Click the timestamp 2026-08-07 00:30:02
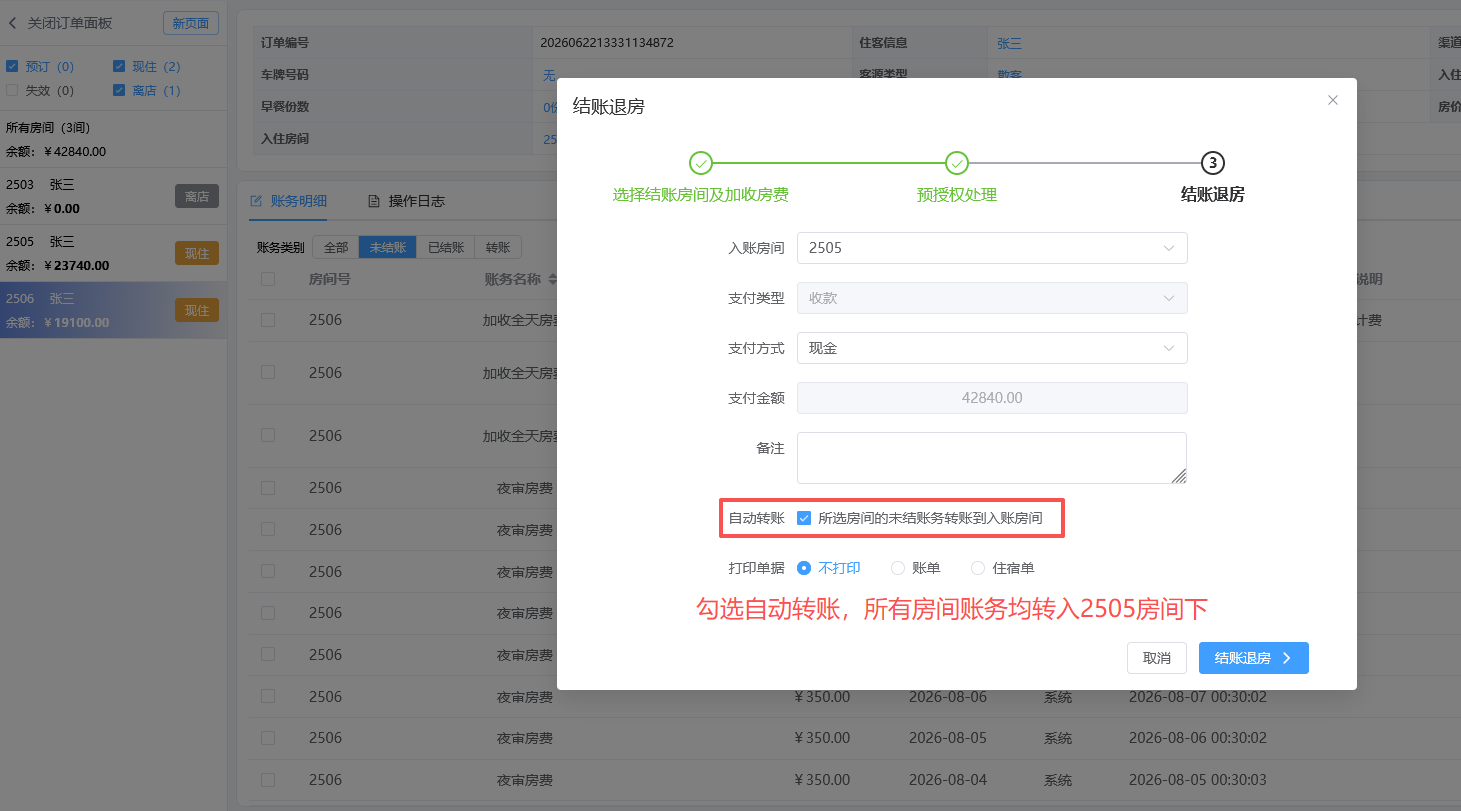This screenshot has width=1461, height=811. coord(1198,696)
